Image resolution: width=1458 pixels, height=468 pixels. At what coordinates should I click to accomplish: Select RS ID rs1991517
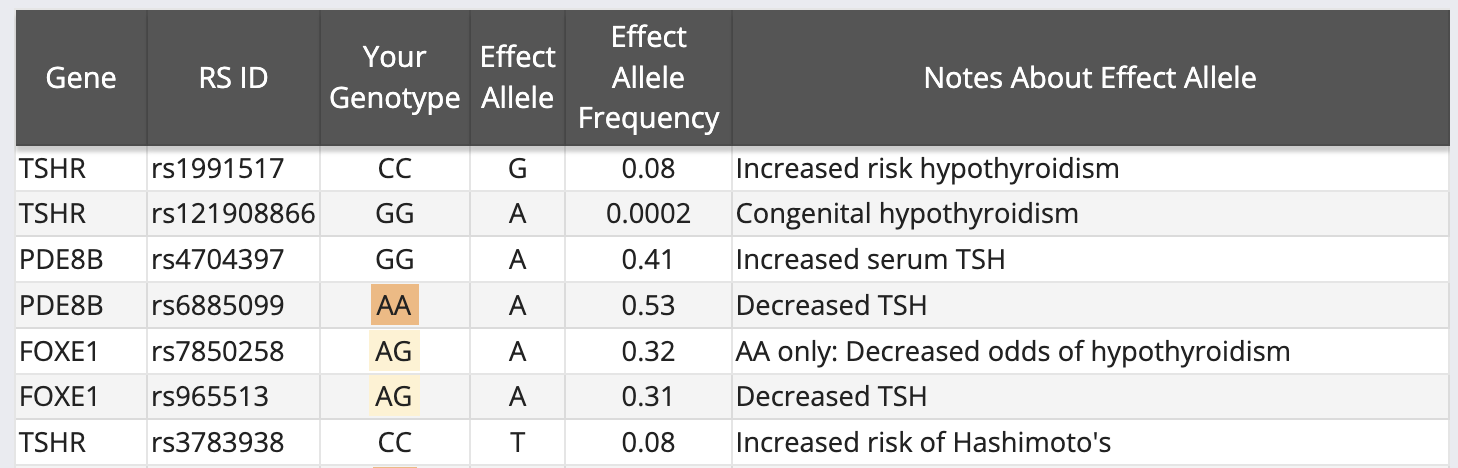218,168
